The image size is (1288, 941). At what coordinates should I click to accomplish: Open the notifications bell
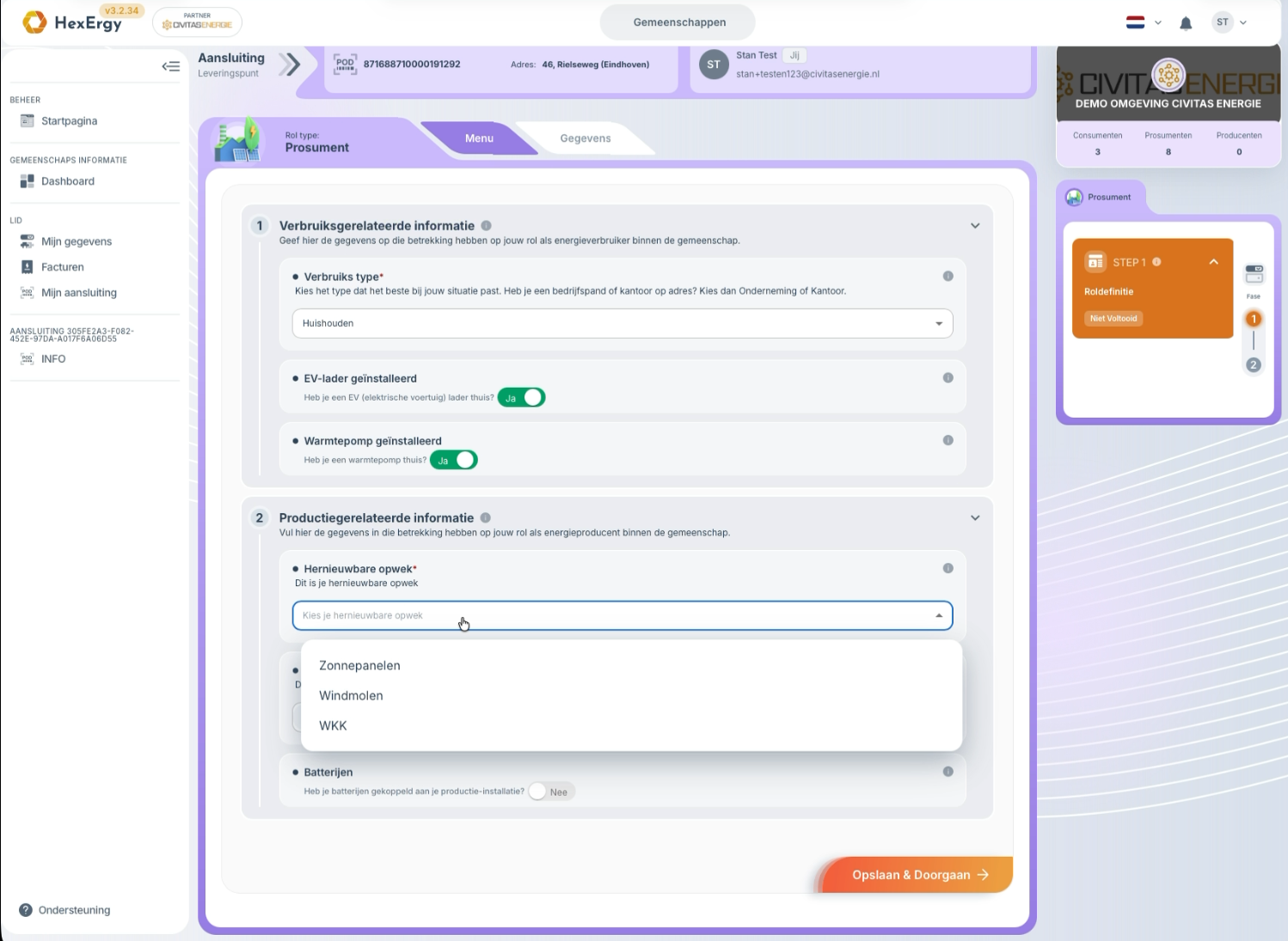1186,23
